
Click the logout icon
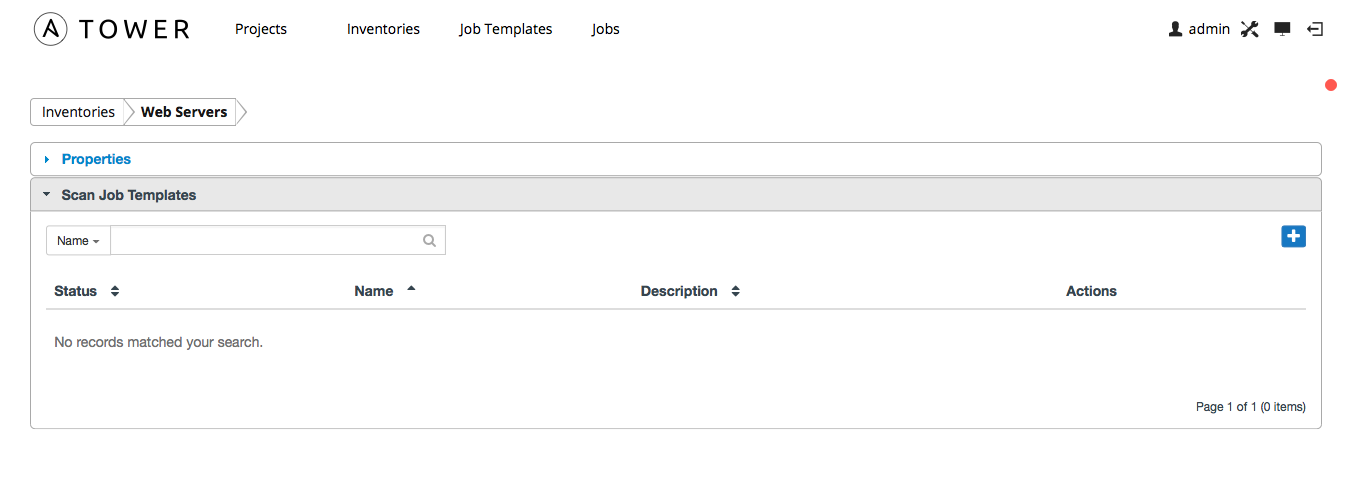pyautogui.click(x=1316, y=29)
